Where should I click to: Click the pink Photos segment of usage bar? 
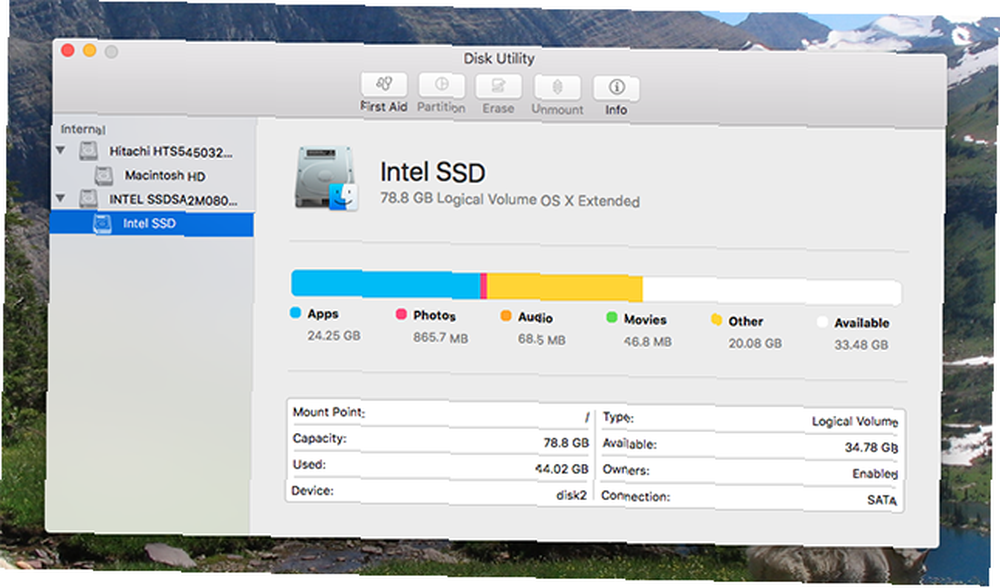(x=484, y=286)
